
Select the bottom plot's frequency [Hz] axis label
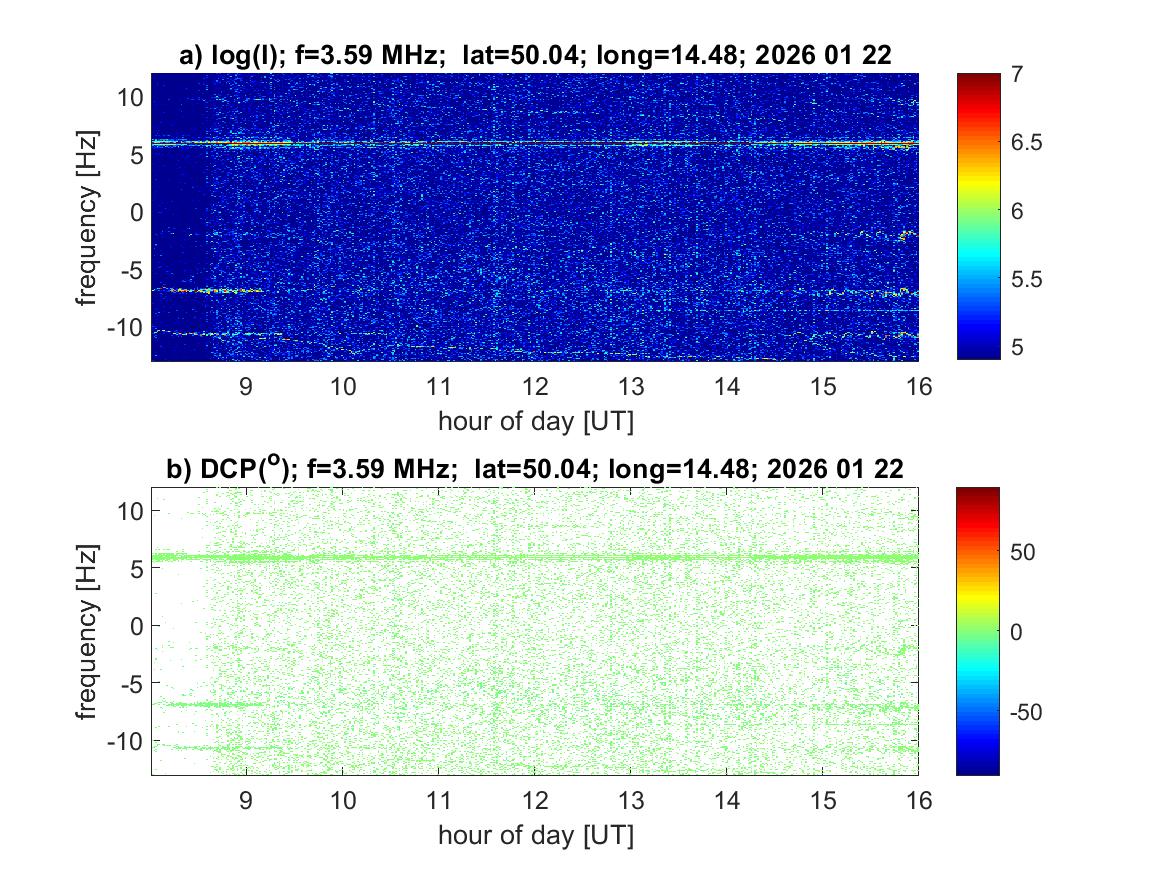click(90, 630)
